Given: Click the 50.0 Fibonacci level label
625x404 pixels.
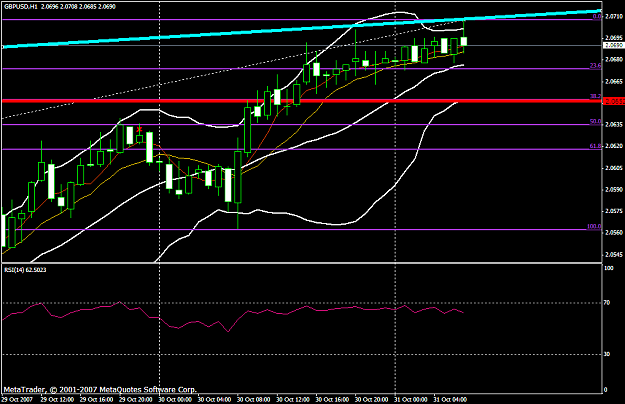Looking at the screenshot, I should pos(596,122).
